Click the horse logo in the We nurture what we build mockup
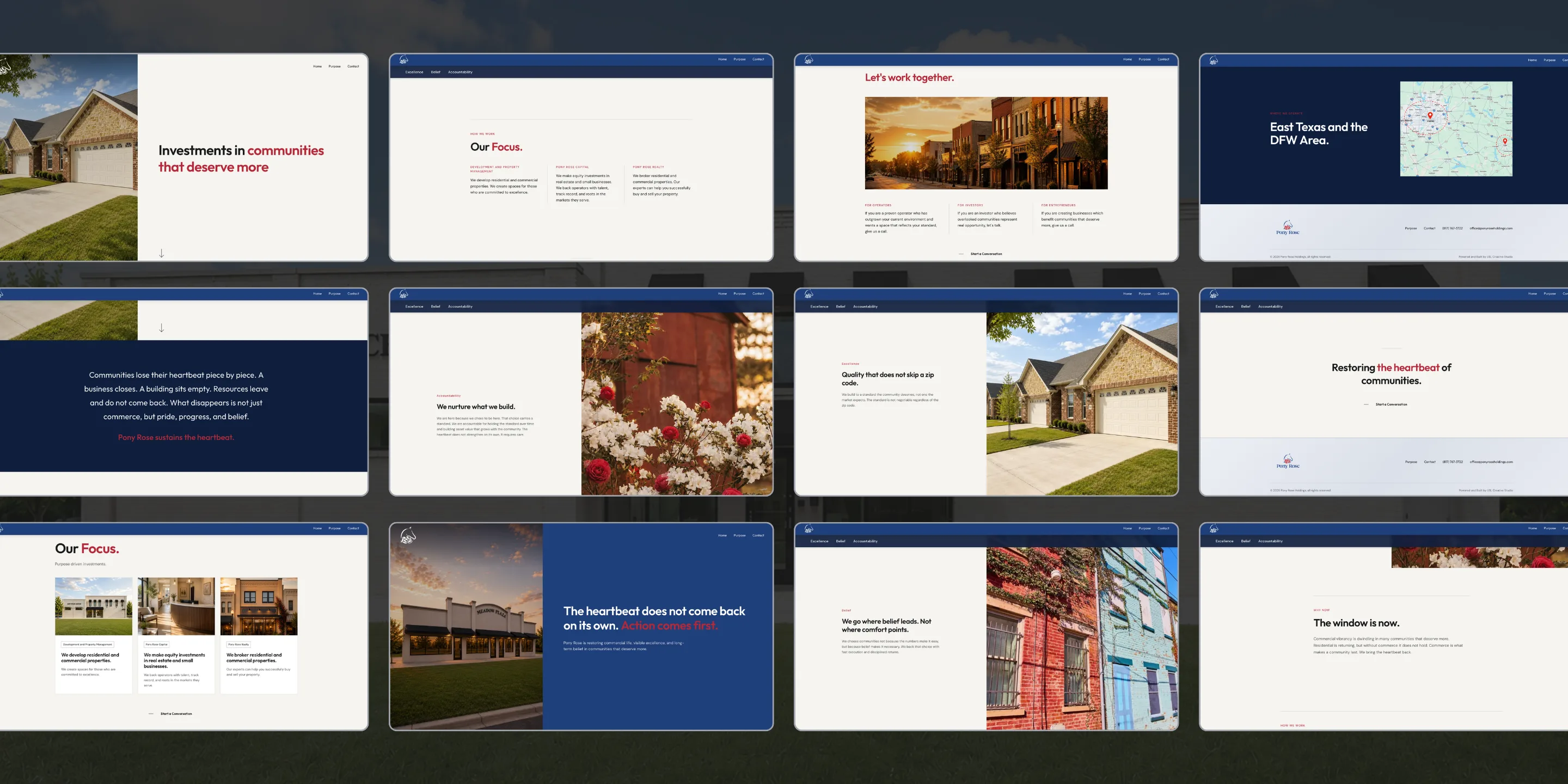The width and height of the screenshot is (1568, 784). pyautogui.click(x=403, y=294)
